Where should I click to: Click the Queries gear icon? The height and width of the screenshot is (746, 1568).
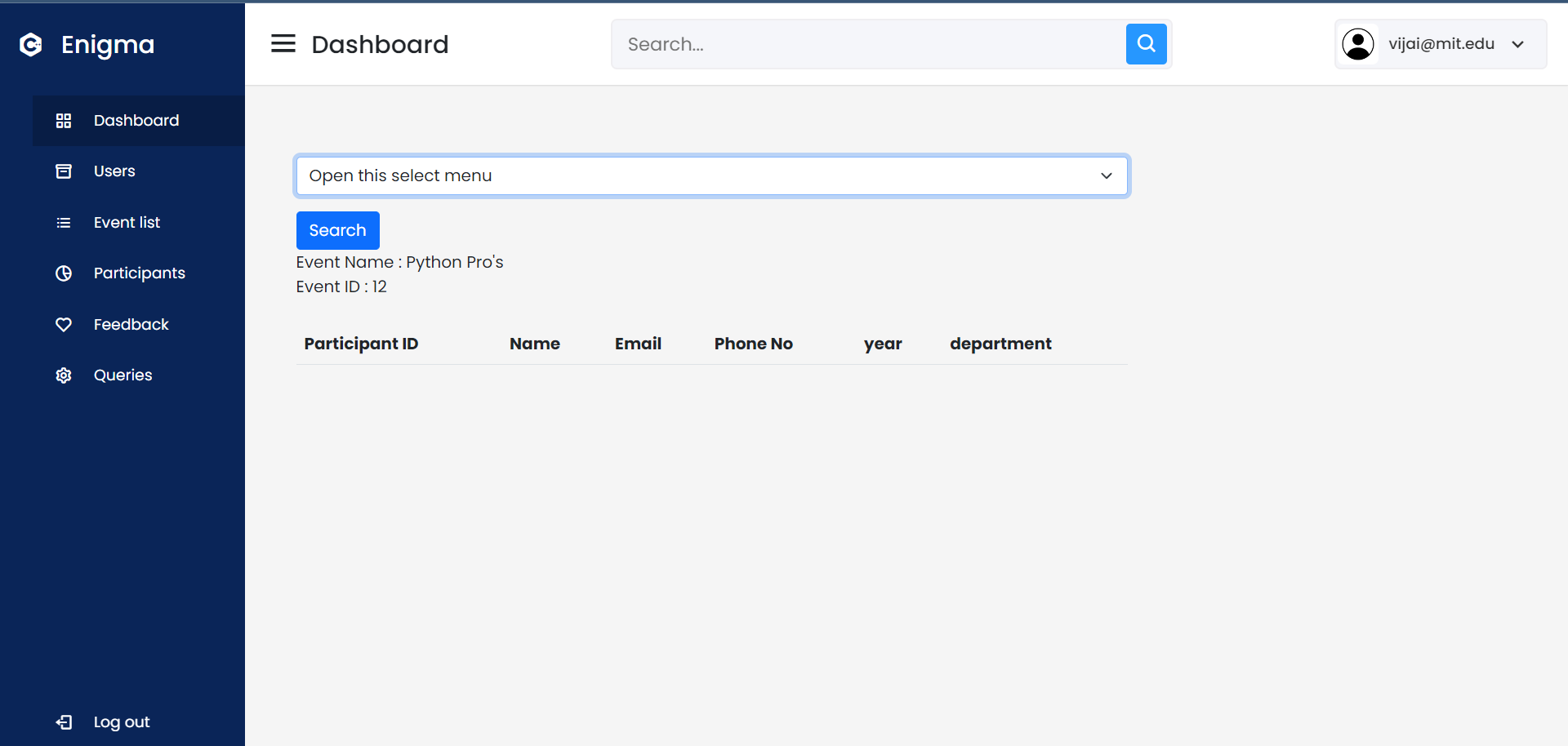pyautogui.click(x=64, y=375)
